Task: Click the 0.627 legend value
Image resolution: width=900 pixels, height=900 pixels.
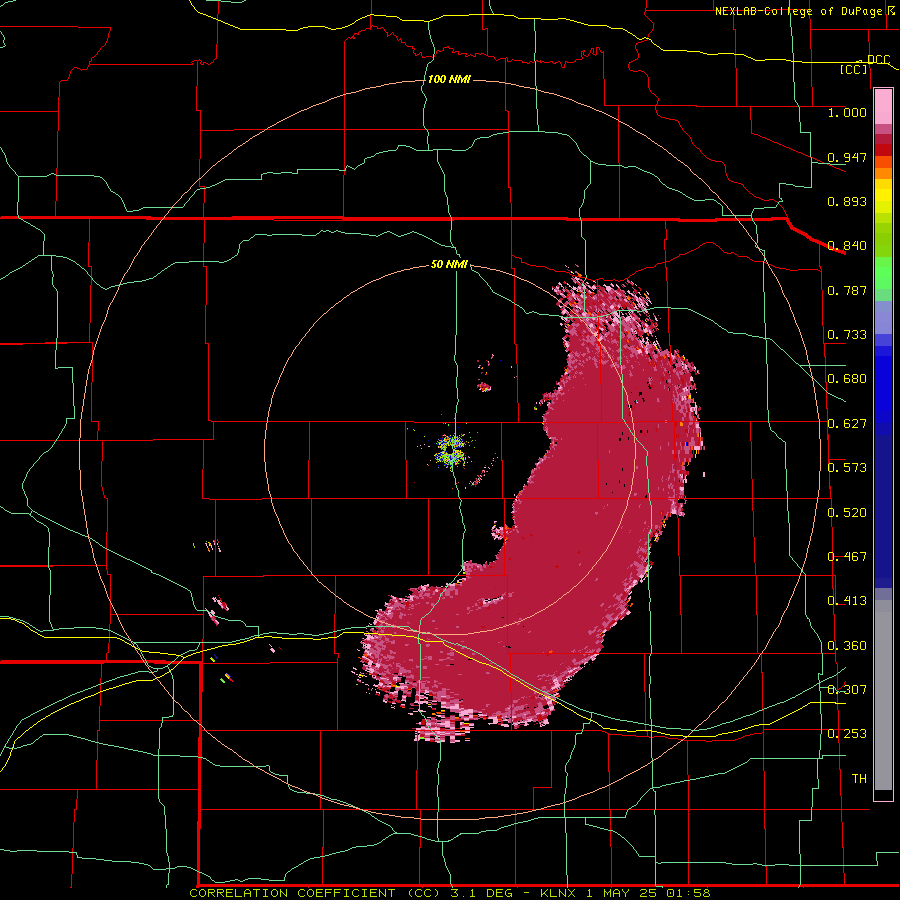Action: coord(847,424)
